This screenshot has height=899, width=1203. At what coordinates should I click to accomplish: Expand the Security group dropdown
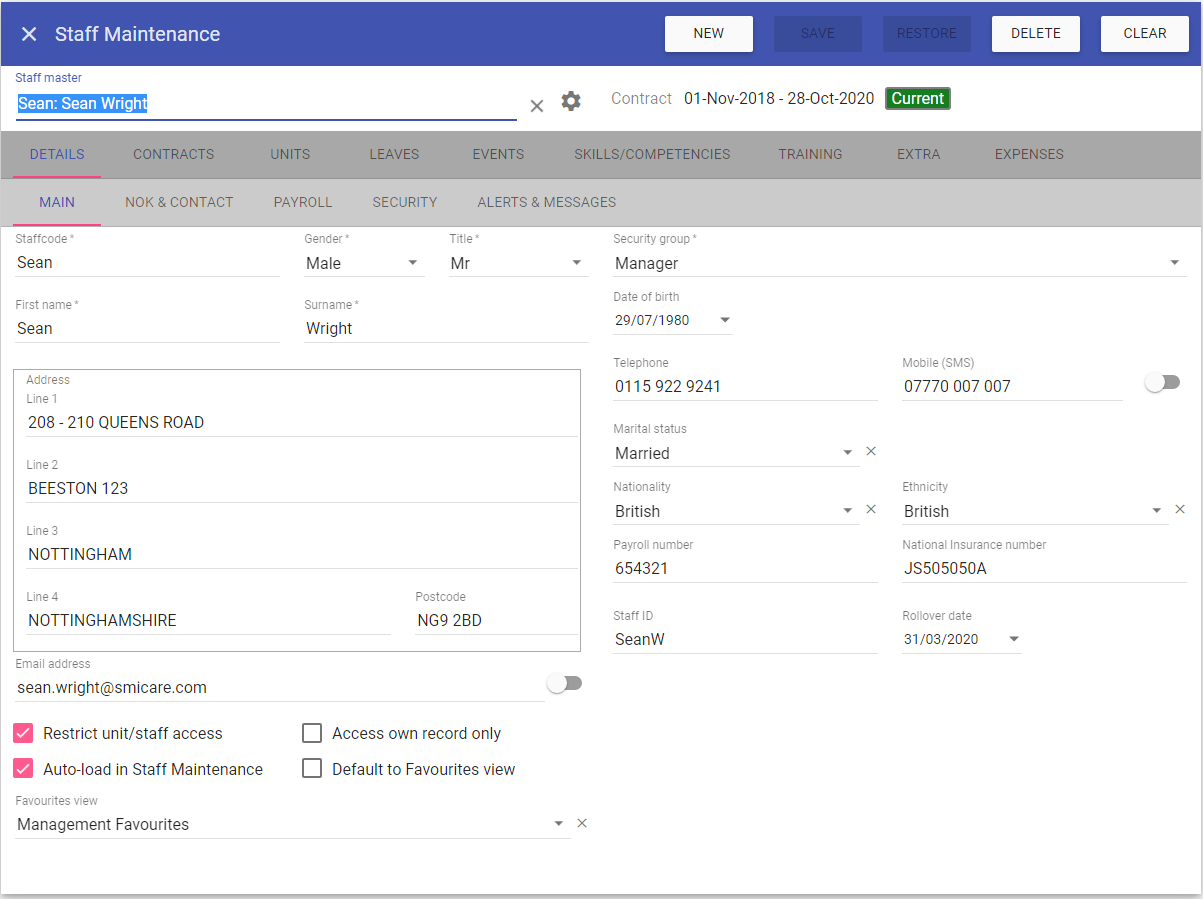click(x=1174, y=263)
